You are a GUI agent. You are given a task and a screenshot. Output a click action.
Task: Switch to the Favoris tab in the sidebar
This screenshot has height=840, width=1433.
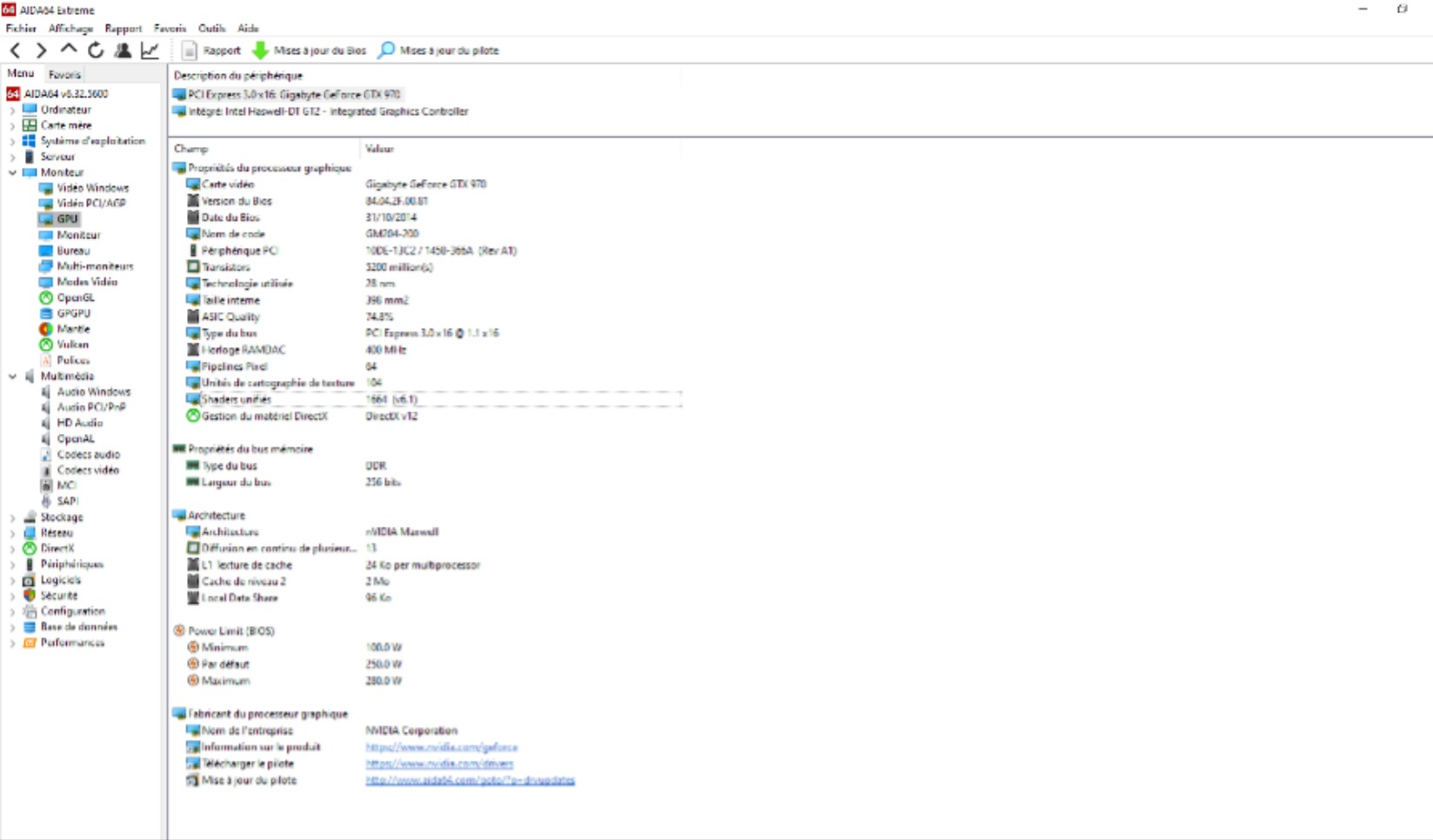pos(64,75)
